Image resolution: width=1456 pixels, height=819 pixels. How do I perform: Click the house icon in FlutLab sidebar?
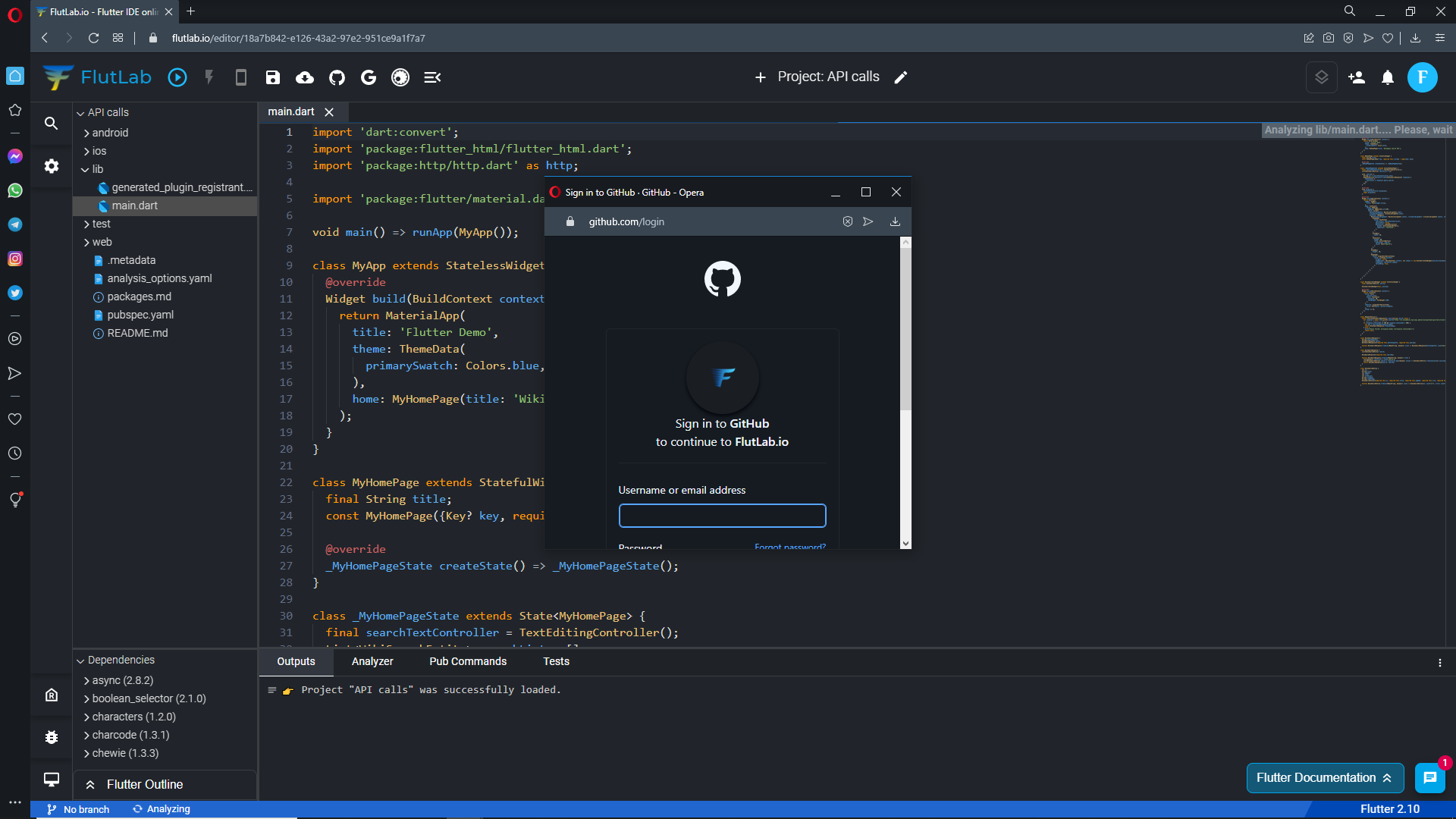(52, 695)
